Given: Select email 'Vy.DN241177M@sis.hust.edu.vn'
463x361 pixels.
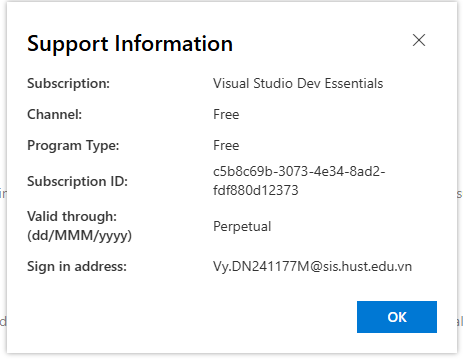Looking at the screenshot, I should [312, 266].
